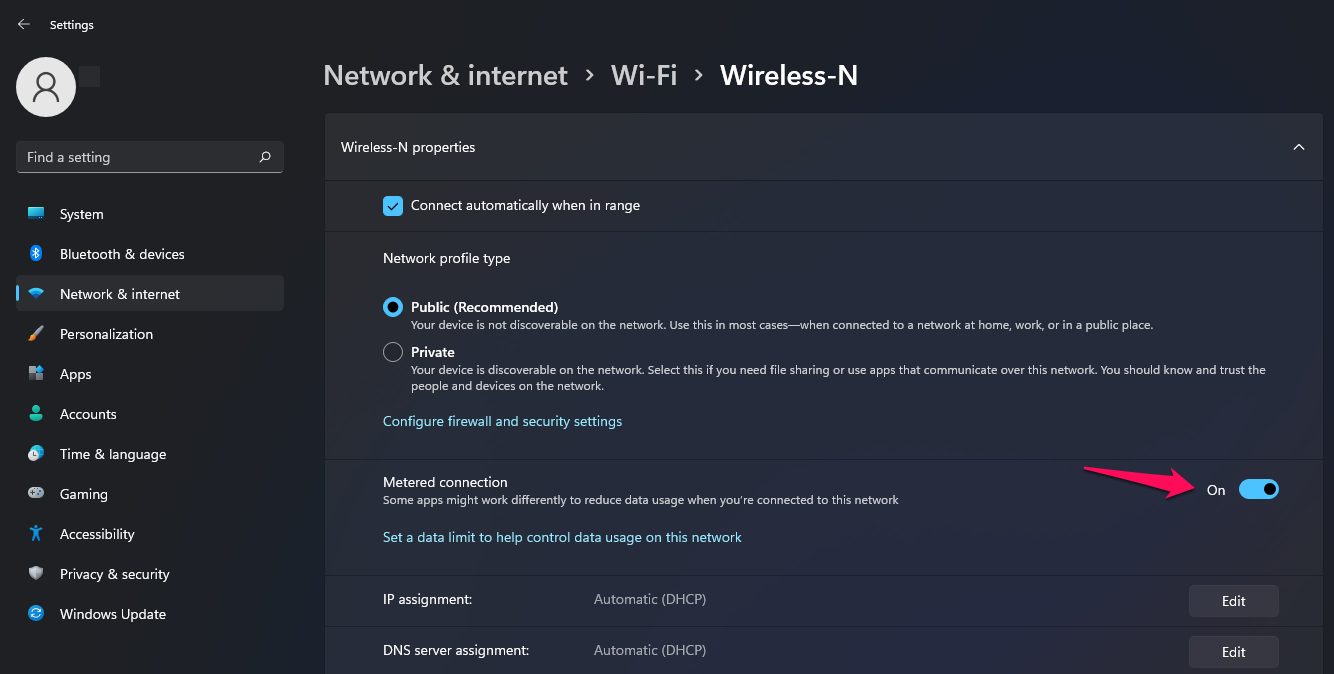
Task: Select the Public (Recommended) radio button
Action: (x=392, y=306)
